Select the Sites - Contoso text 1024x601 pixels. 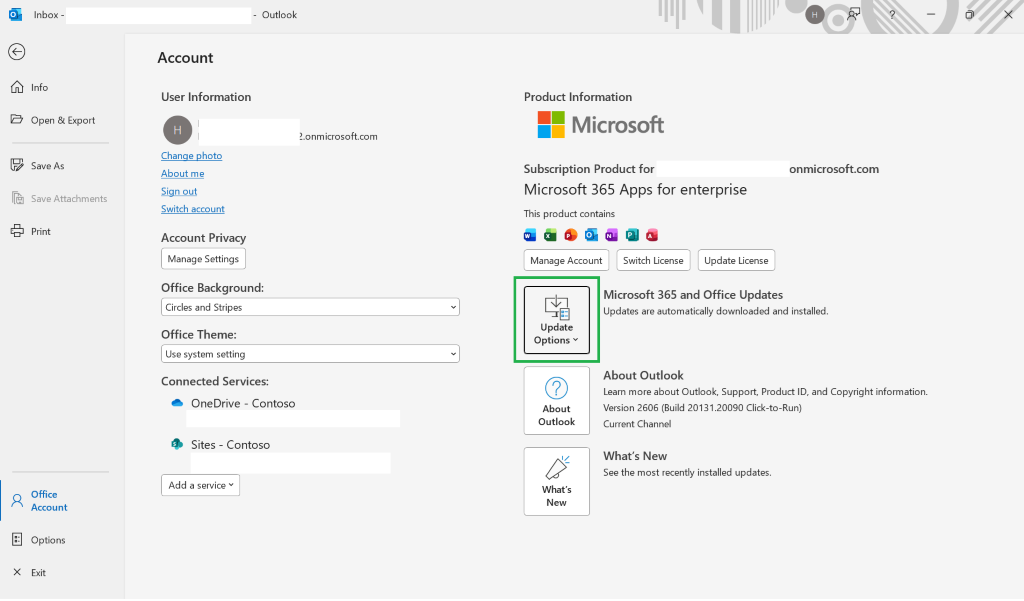click(230, 444)
